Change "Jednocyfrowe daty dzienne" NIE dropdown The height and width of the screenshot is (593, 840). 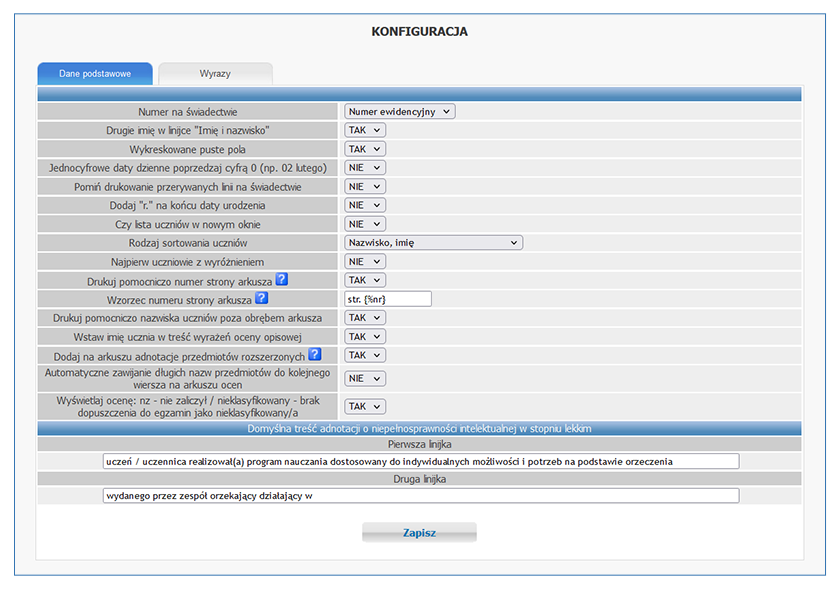click(x=365, y=168)
